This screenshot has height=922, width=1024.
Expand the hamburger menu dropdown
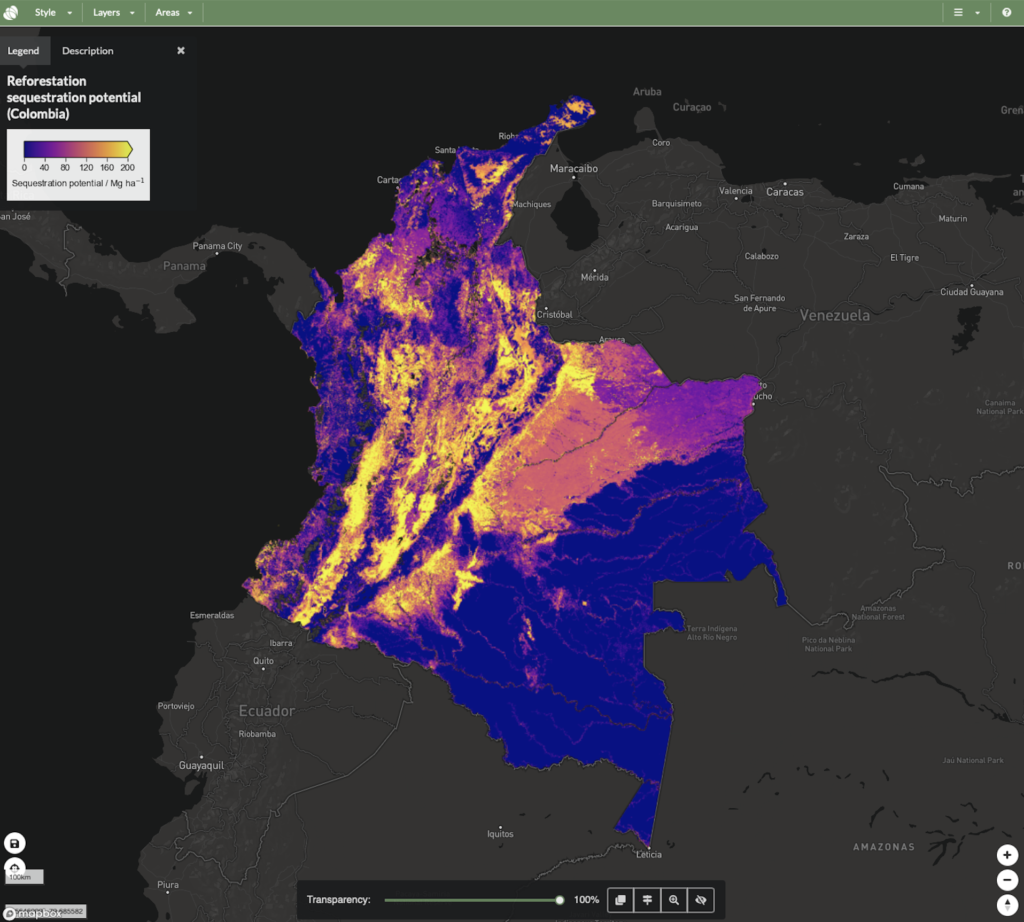pos(965,13)
